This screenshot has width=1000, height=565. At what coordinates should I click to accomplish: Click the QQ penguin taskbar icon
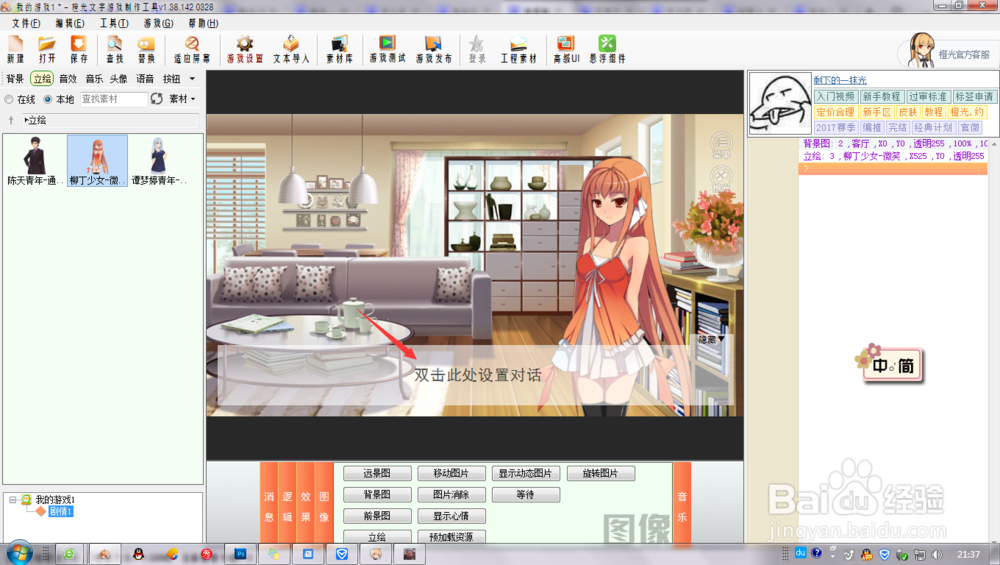click(x=138, y=554)
